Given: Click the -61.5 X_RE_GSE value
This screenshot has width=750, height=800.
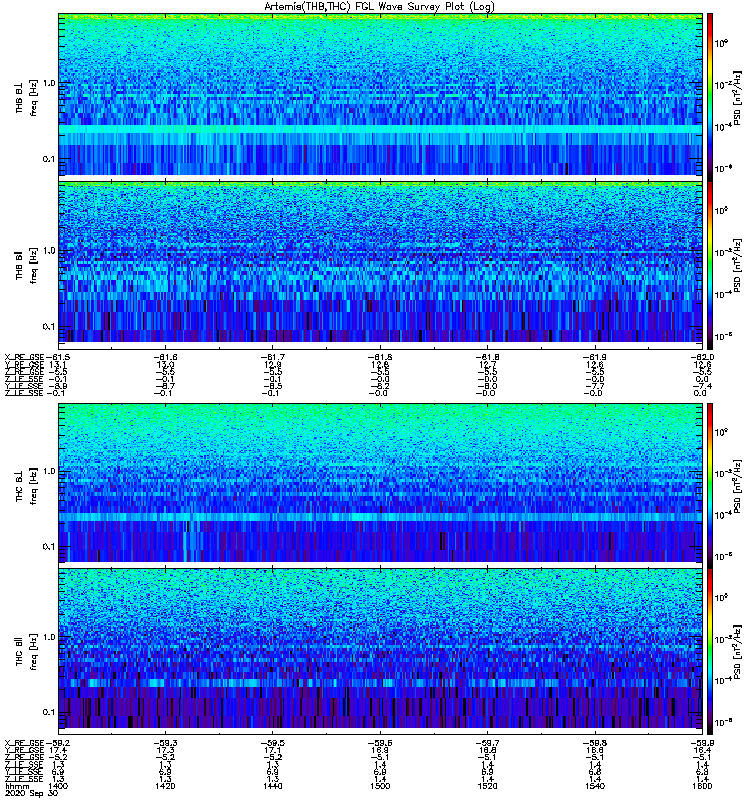Looking at the screenshot, I should pyautogui.click(x=58, y=357).
